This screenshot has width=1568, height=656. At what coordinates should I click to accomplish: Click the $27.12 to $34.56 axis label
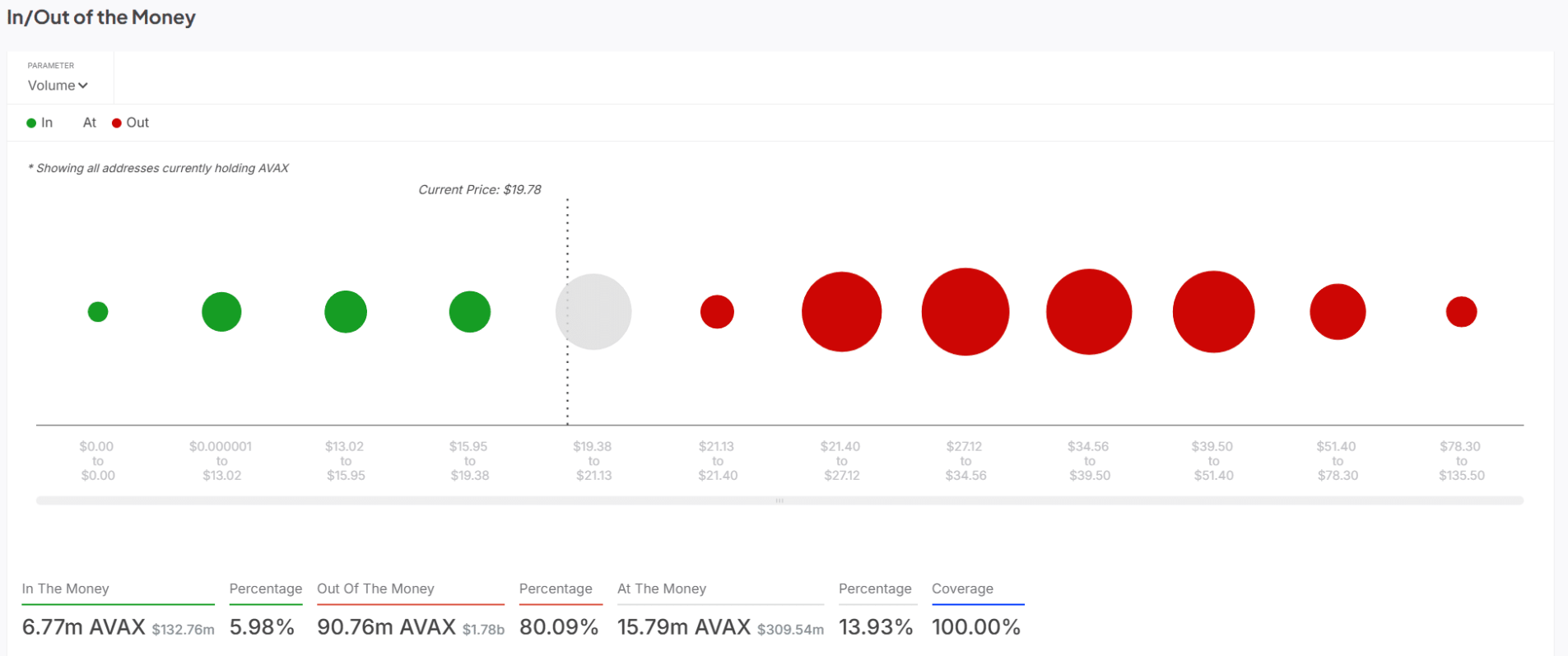click(965, 461)
